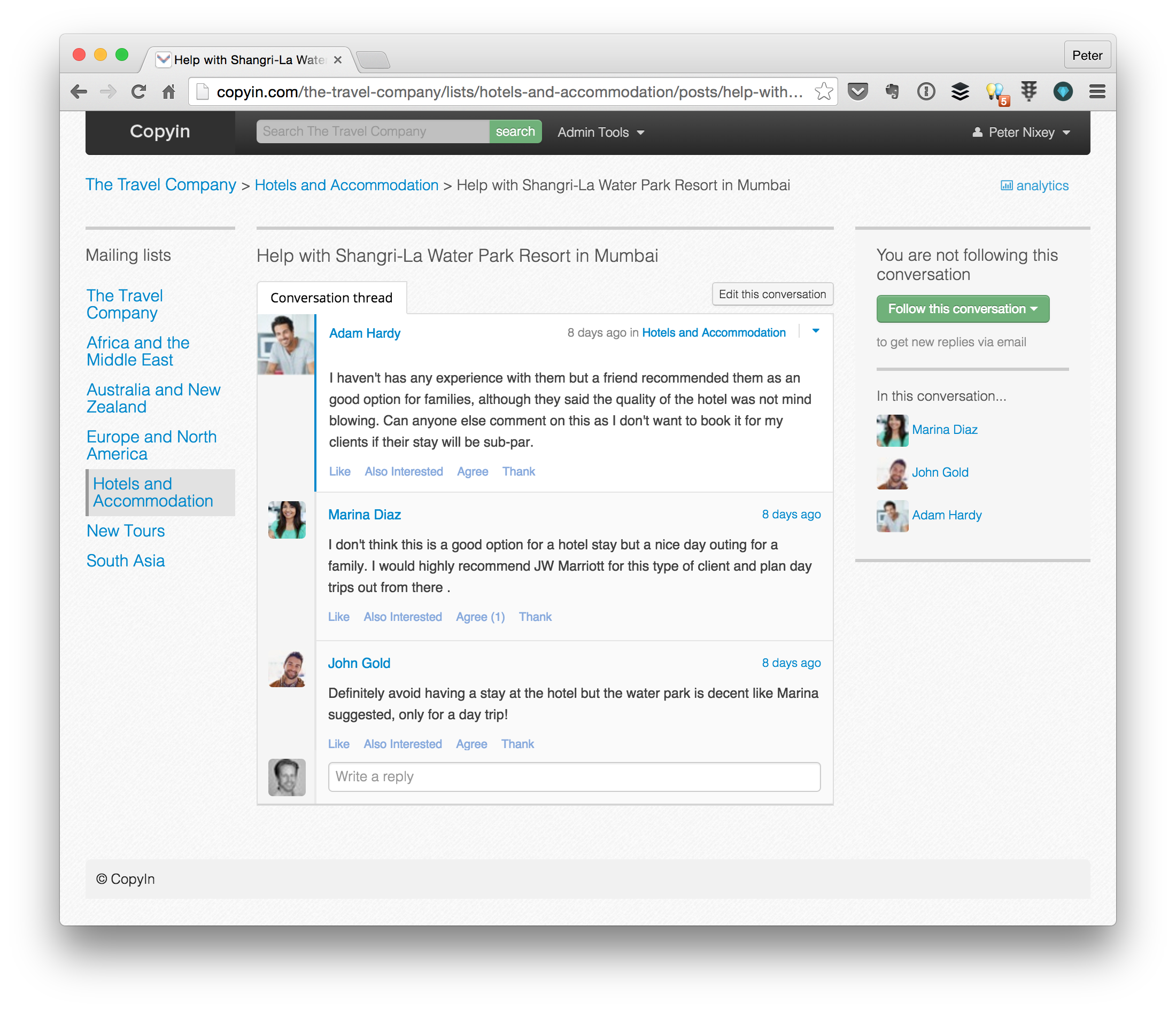Screen dimensions: 1176x1011
Task: Click the Evernote elephant extension icon
Action: pyautogui.click(x=892, y=92)
